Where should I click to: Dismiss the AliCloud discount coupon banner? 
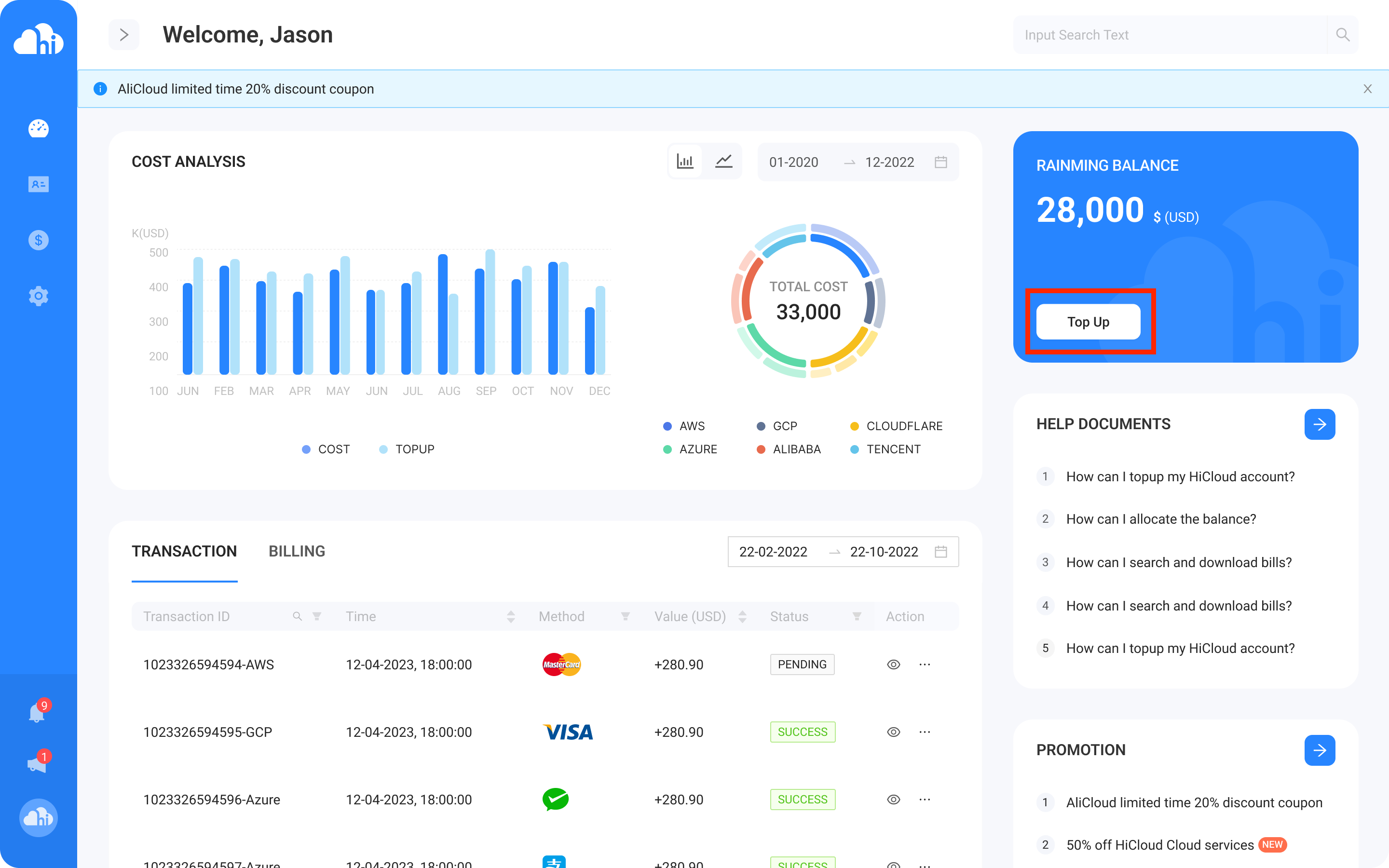pos(1368,89)
